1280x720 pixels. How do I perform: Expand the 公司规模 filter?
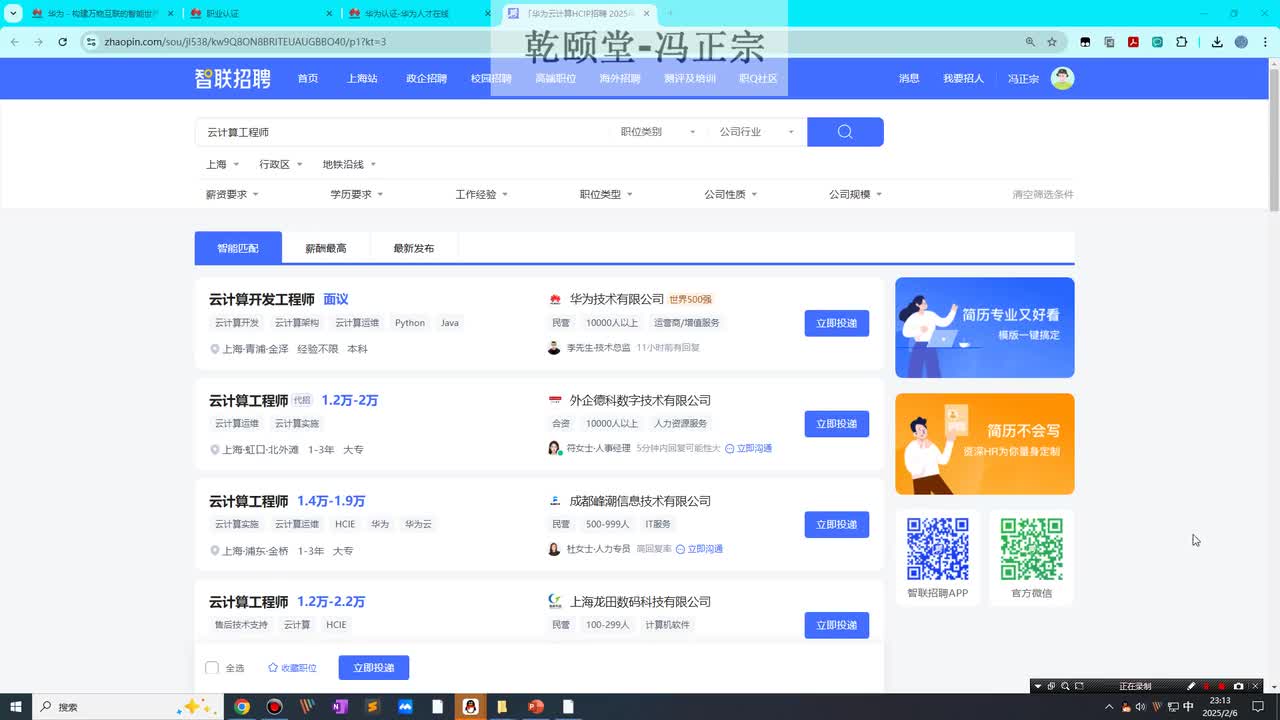[x=856, y=194]
